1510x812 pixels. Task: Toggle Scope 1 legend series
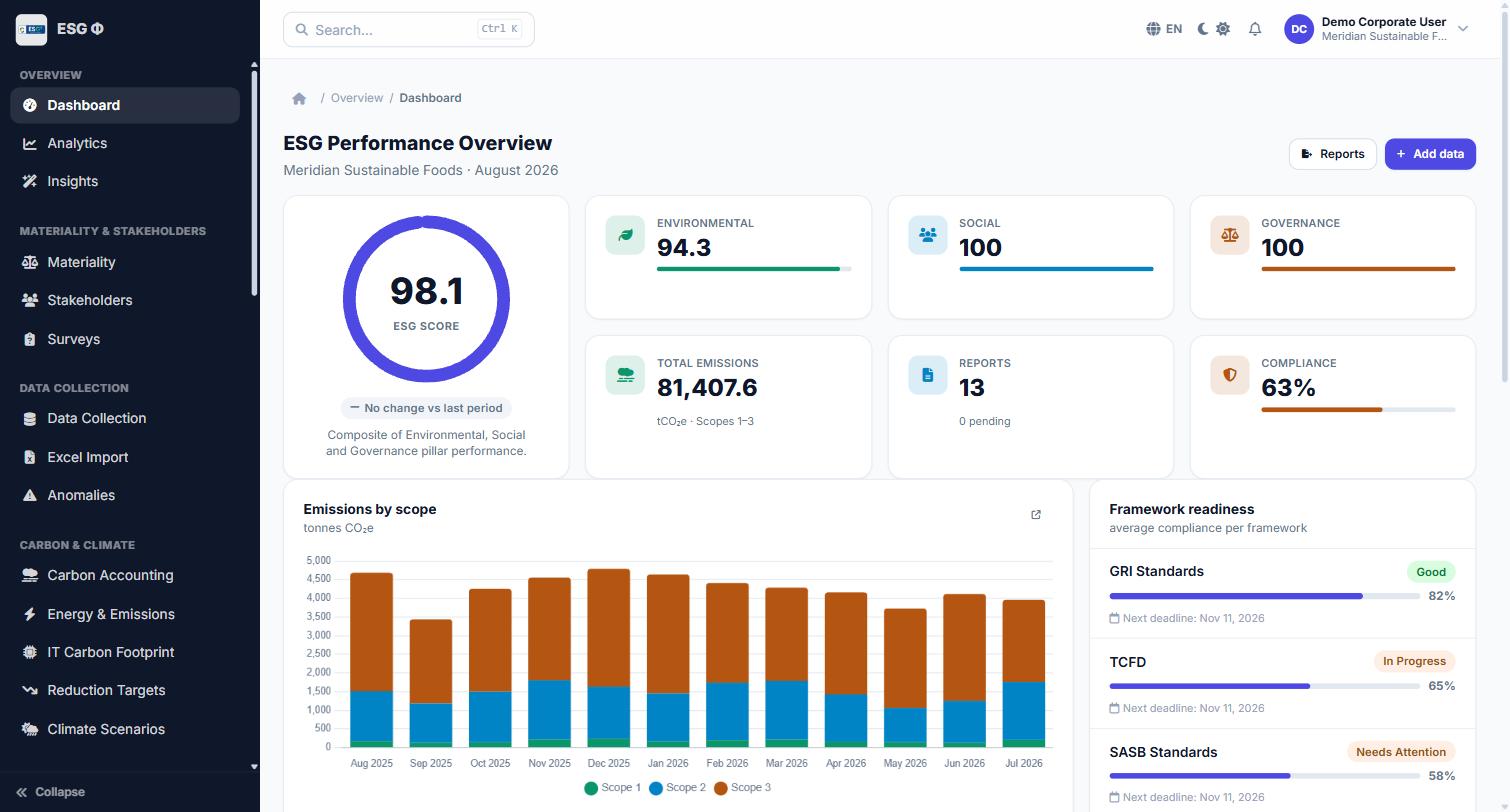pyautogui.click(x=613, y=788)
